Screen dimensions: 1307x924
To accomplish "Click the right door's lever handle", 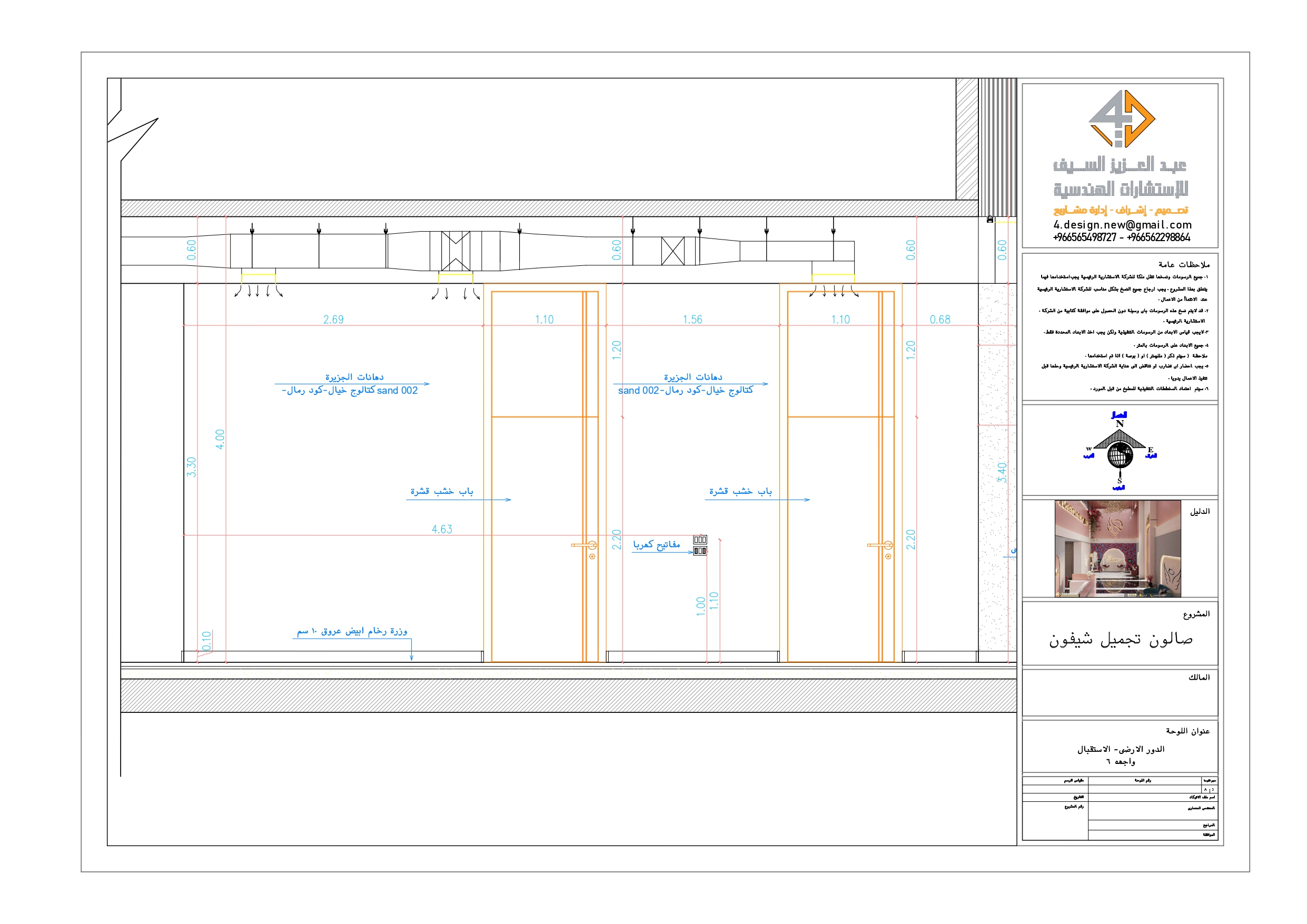I will click(x=880, y=545).
